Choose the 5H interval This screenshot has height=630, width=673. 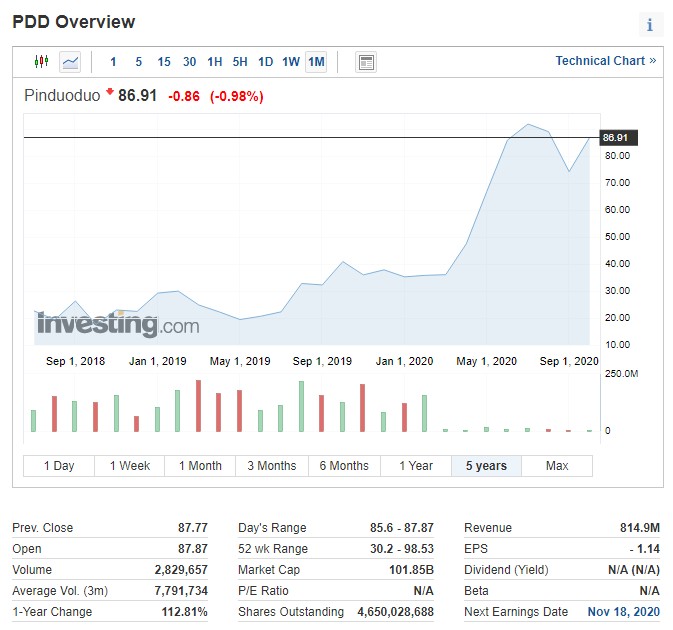coord(240,62)
